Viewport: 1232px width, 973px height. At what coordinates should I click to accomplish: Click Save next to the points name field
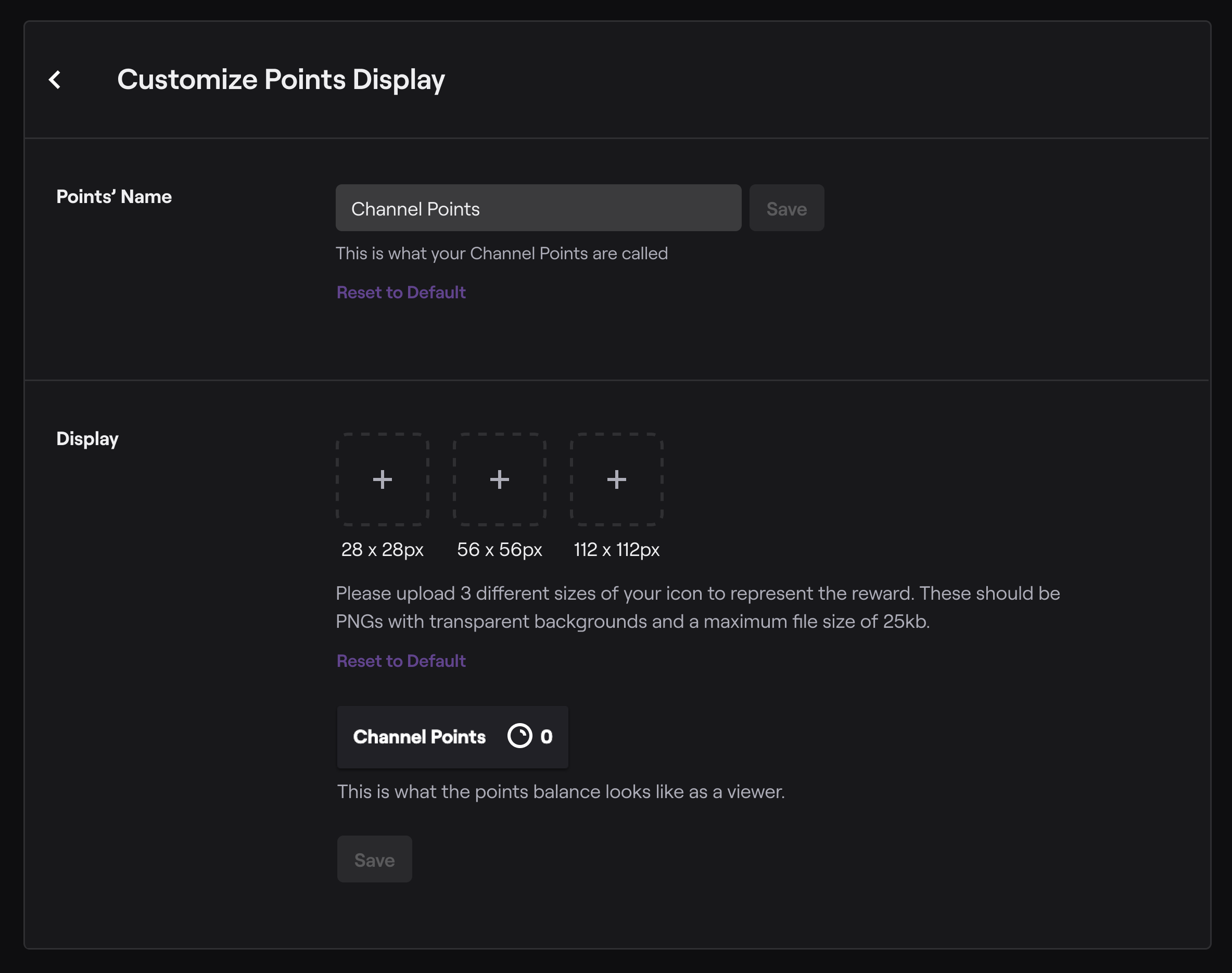[786, 208]
